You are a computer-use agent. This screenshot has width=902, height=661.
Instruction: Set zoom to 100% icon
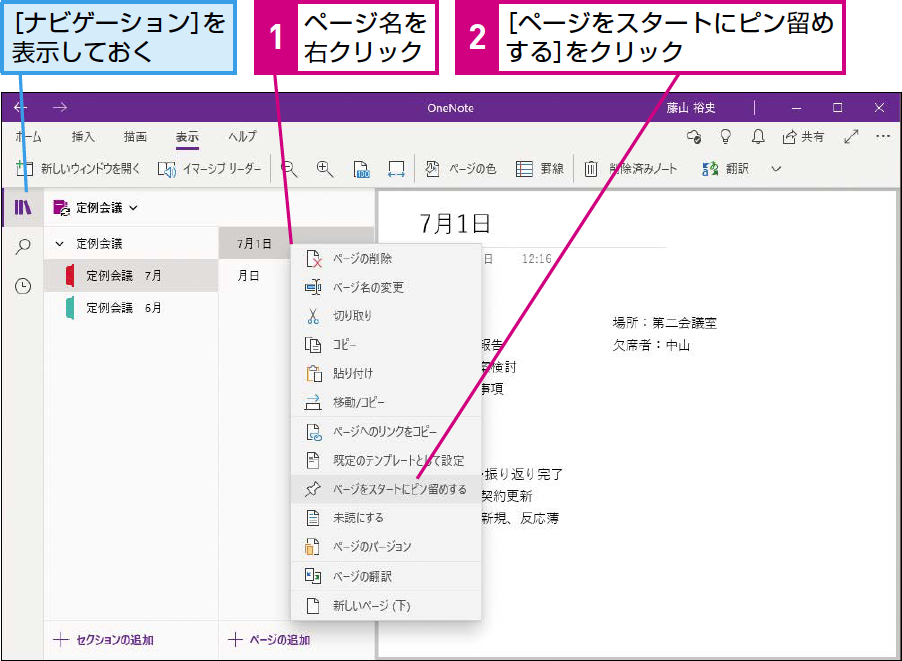click(361, 169)
